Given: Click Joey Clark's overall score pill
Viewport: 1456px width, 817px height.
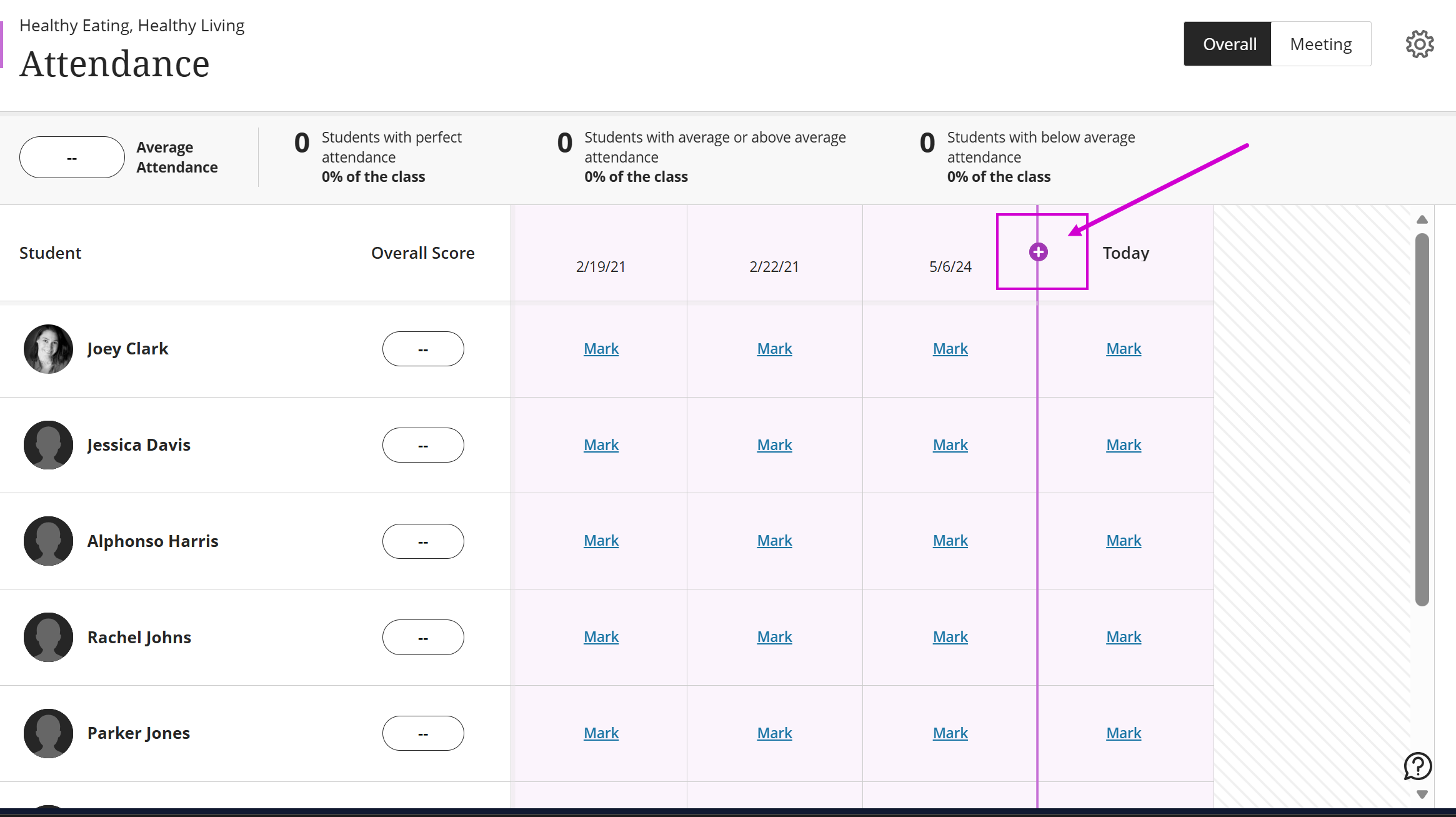Looking at the screenshot, I should coord(423,349).
